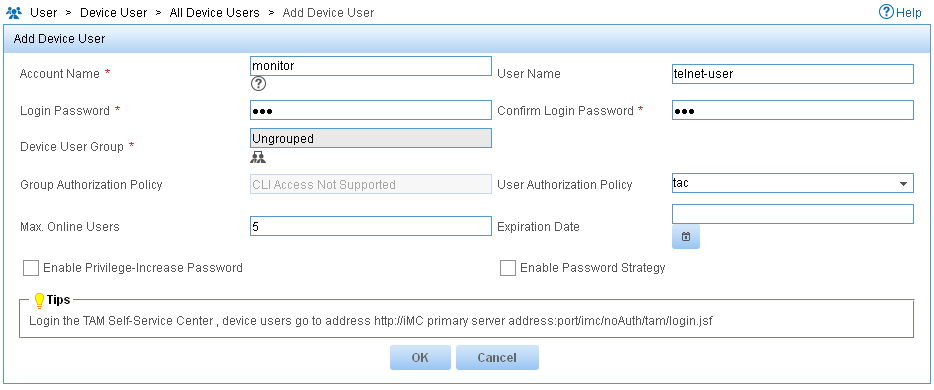
Task: Click the Account Name help question-mark icon
Action: tap(258, 84)
